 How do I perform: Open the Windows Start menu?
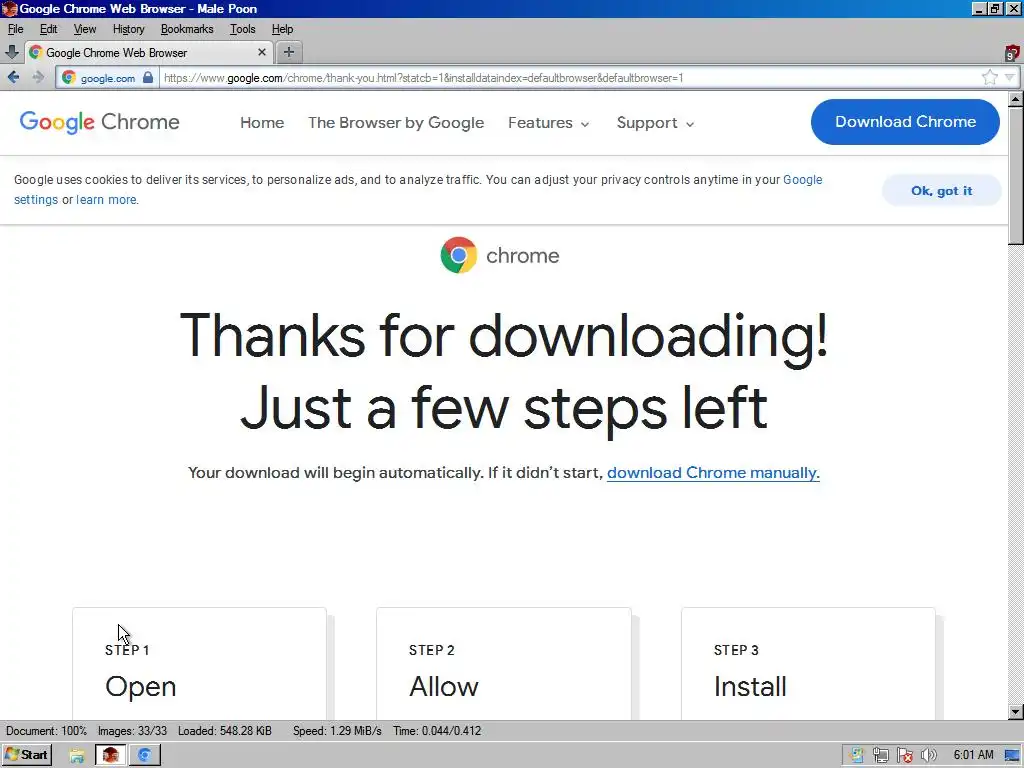[x=26, y=755]
